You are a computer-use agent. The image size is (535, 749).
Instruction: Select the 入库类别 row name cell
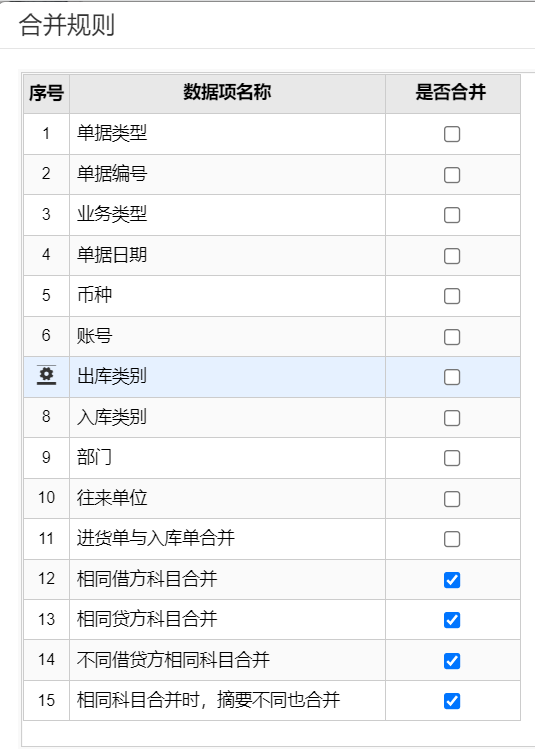[x=227, y=417]
